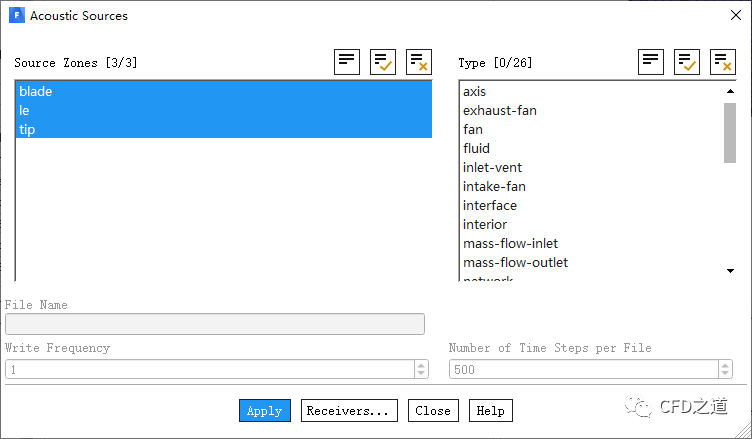Deselect all Source Zones entries
Screen dimensions: 752x439
[x=419, y=62]
